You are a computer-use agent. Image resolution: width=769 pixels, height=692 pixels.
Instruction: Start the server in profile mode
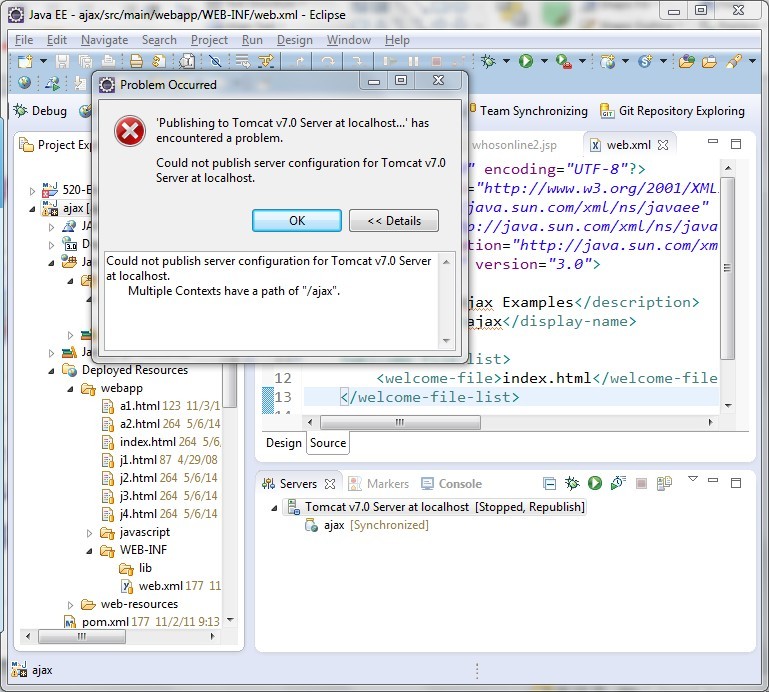coord(618,484)
